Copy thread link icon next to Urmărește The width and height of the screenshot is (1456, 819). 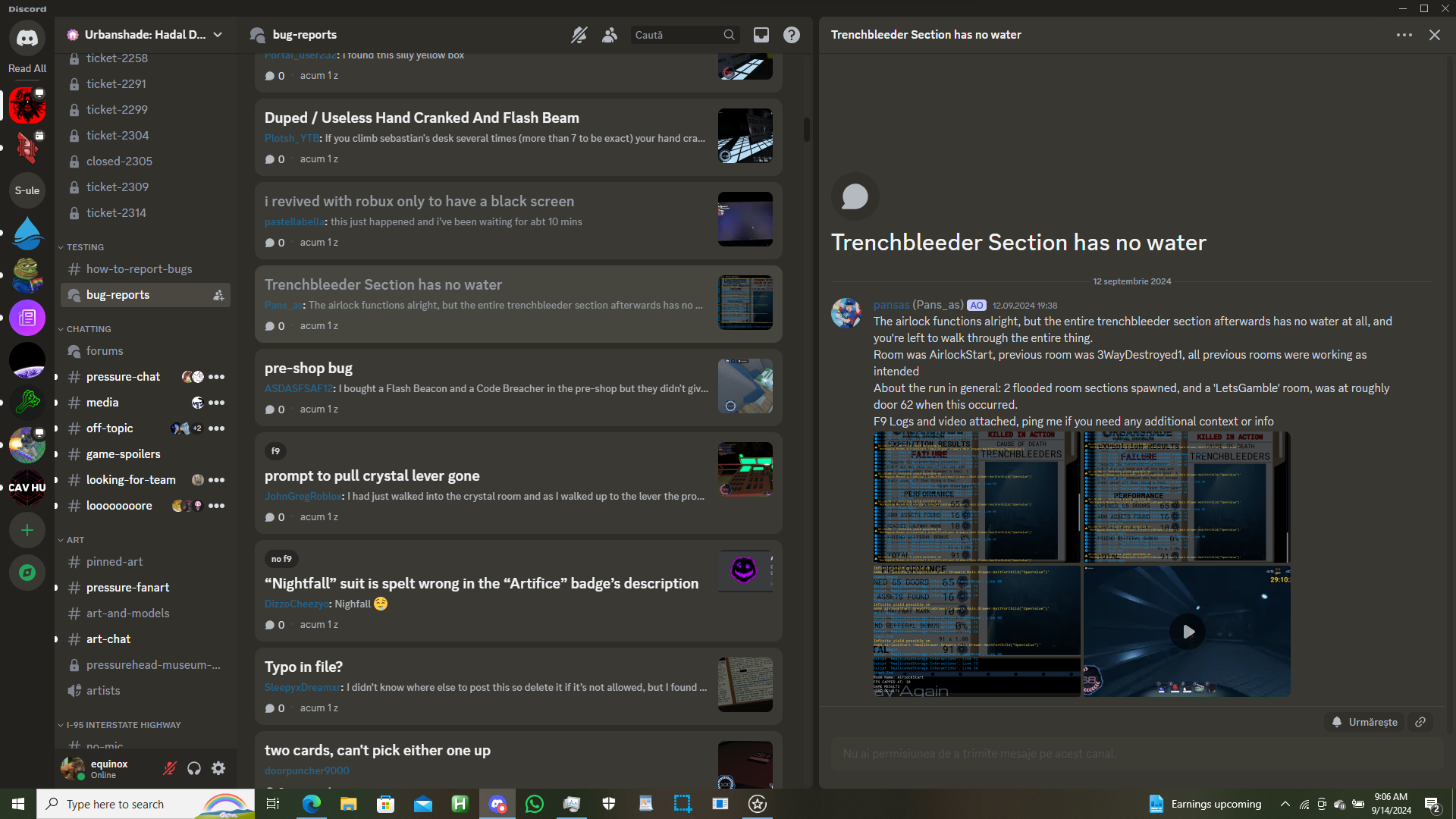click(x=1420, y=722)
